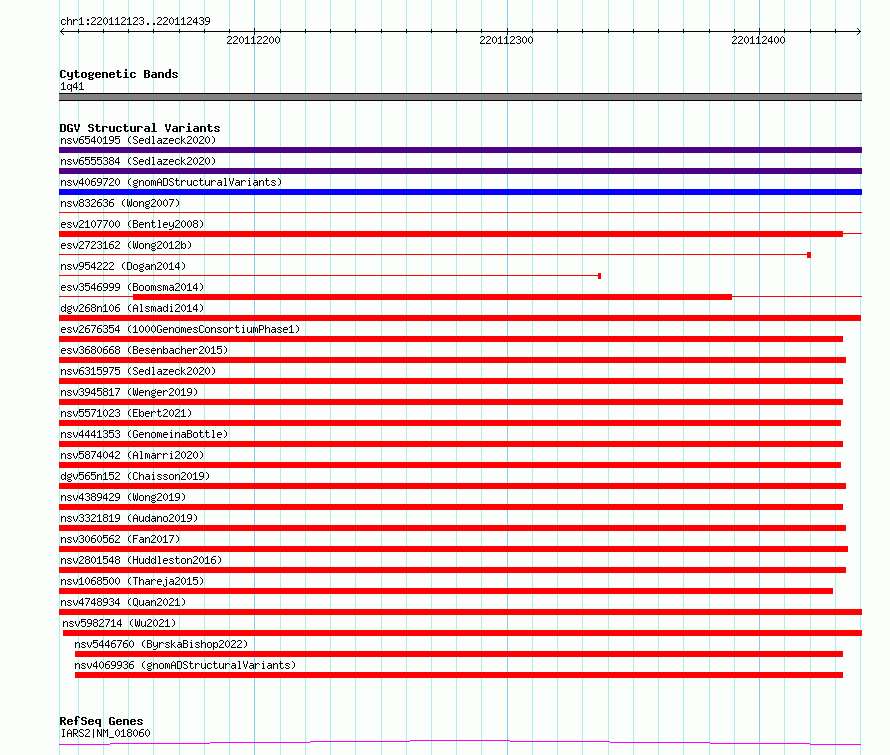
Task: Click the magenta IARS2 gene line
Action: 460,743
